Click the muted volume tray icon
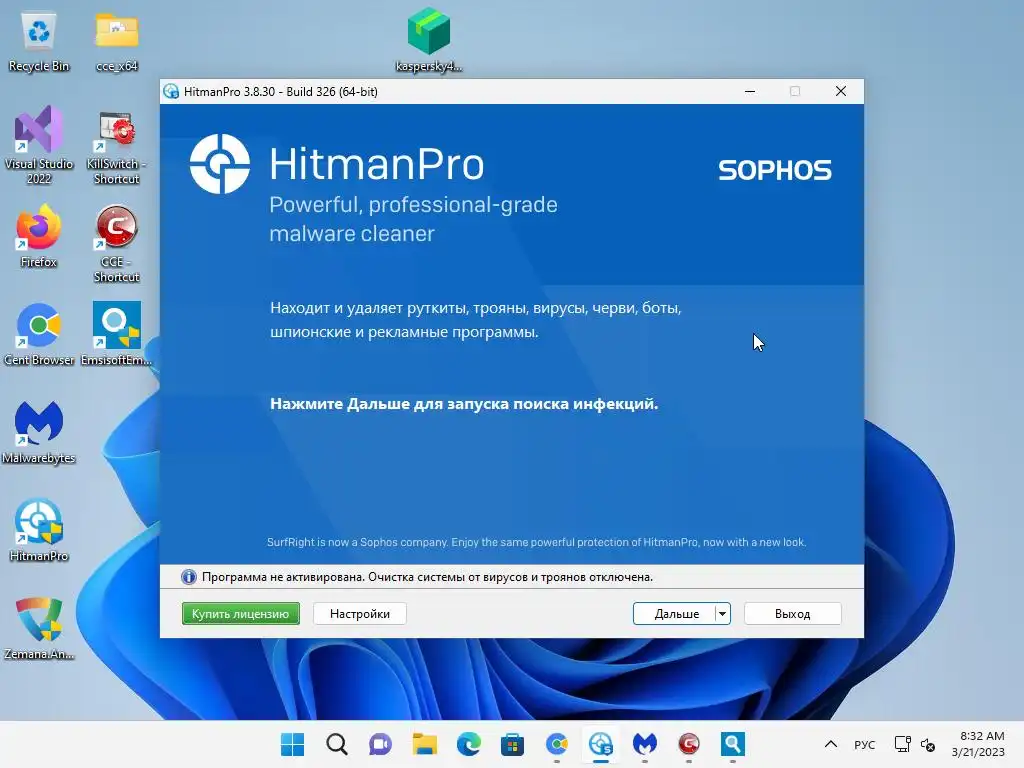1024x768 pixels. coord(927,744)
